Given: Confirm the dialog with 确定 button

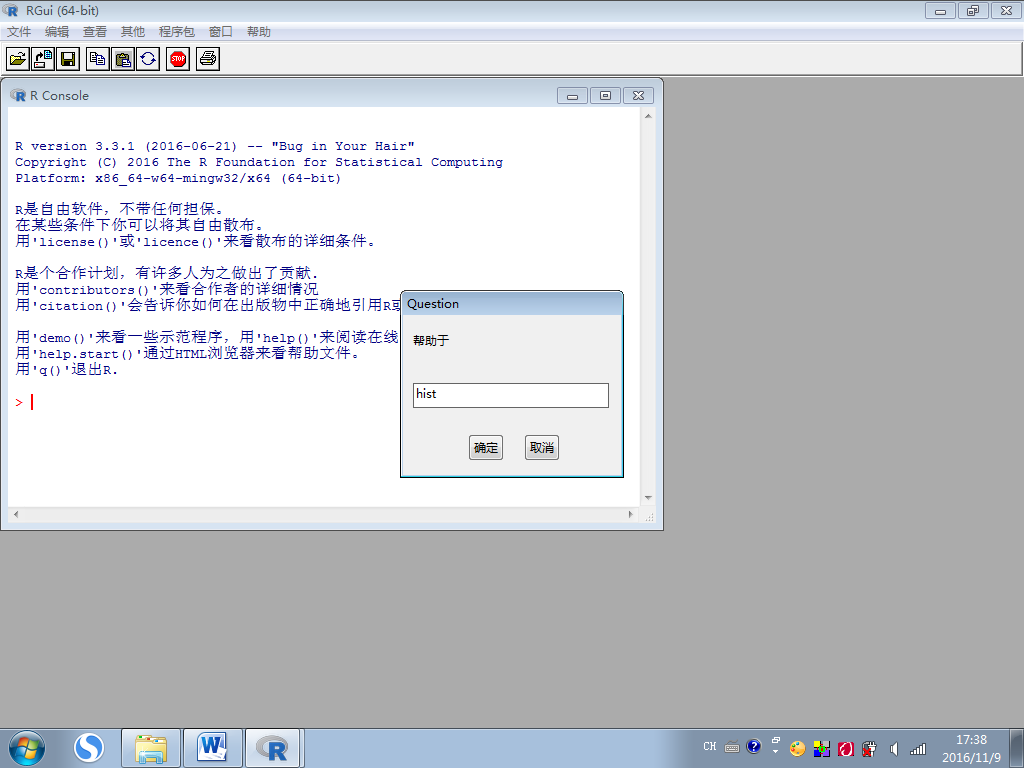Looking at the screenshot, I should click(x=486, y=447).
